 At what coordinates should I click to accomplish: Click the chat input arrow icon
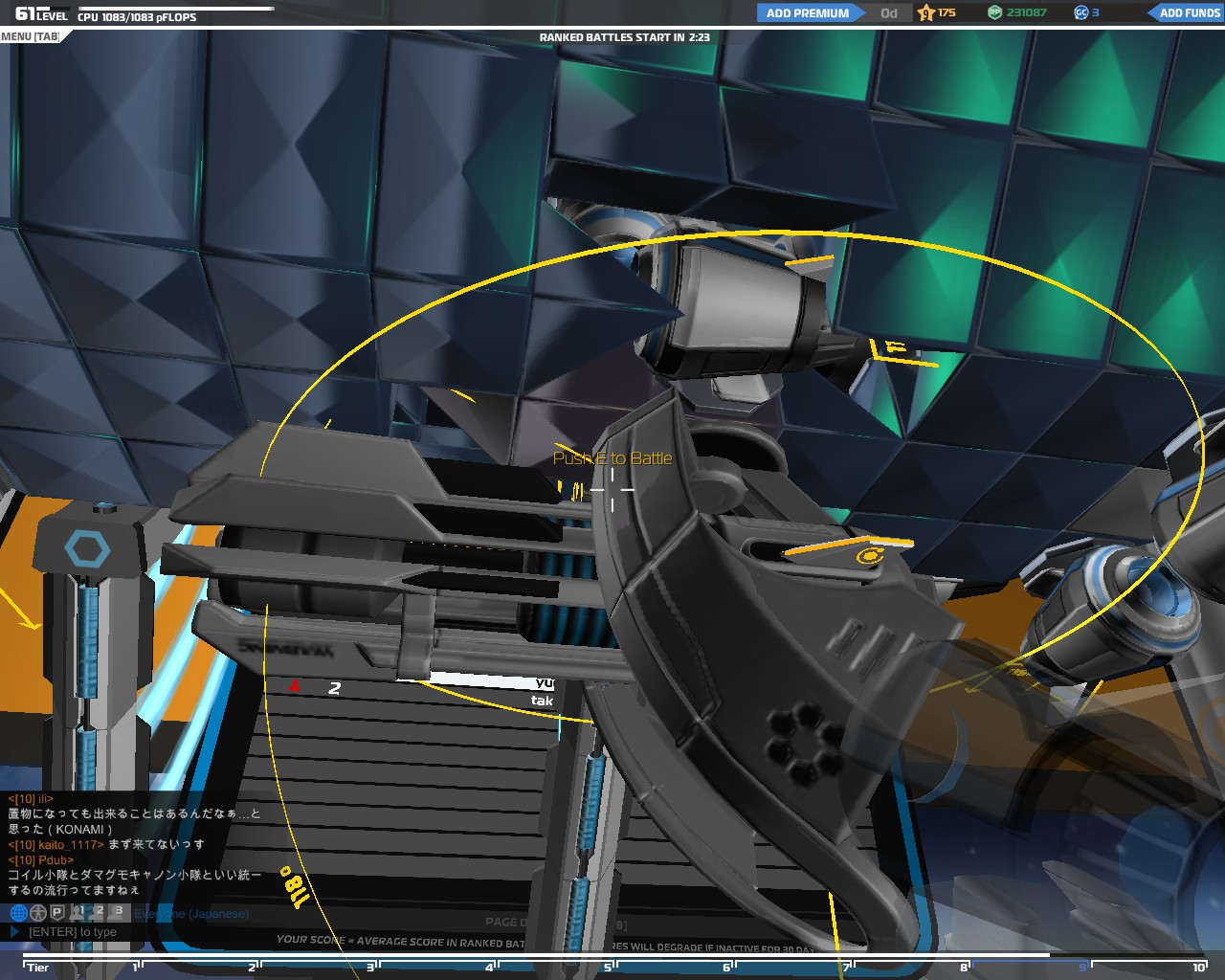[14, 931]
